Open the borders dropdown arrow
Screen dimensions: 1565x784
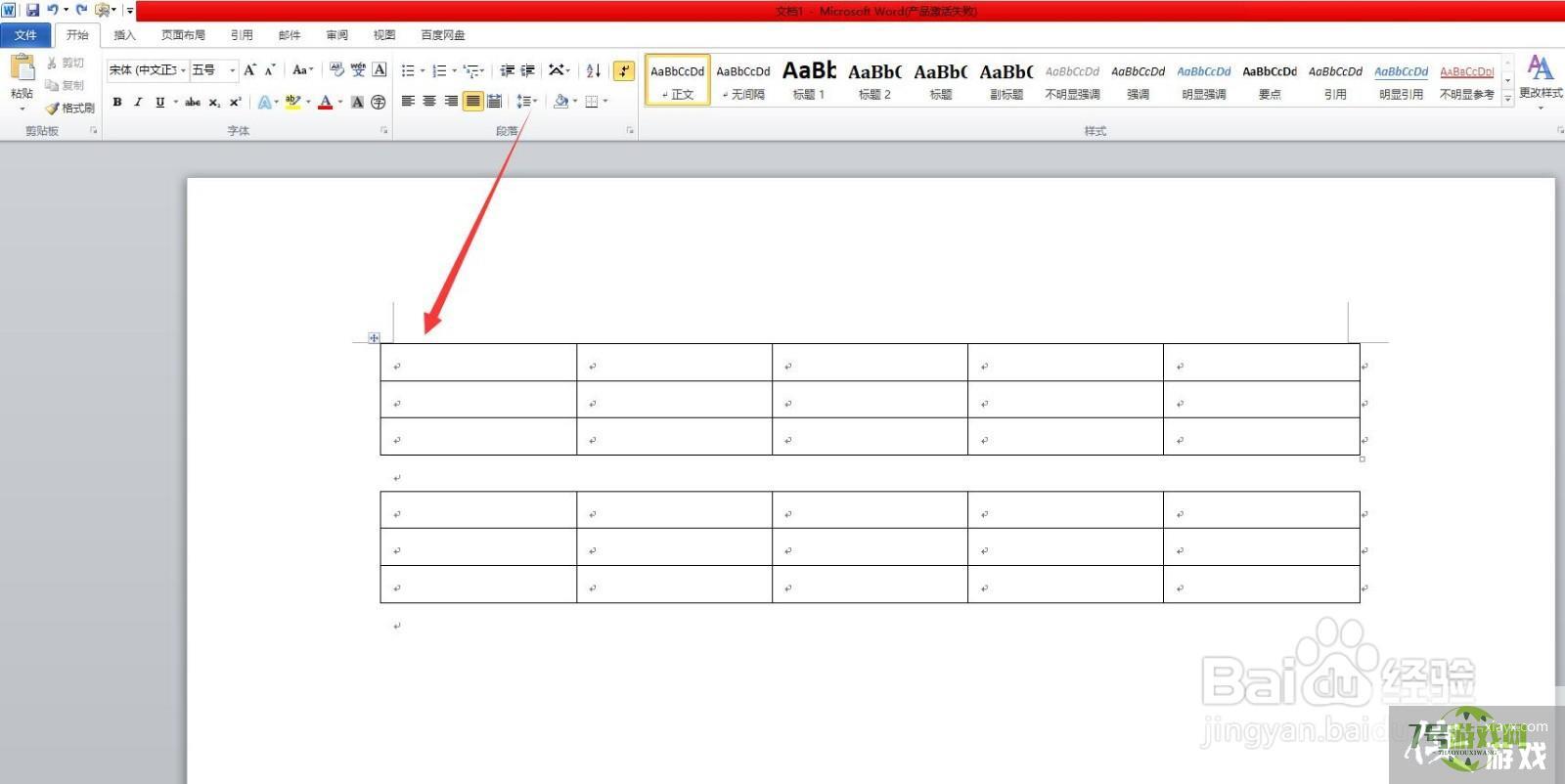pos(605,102)
